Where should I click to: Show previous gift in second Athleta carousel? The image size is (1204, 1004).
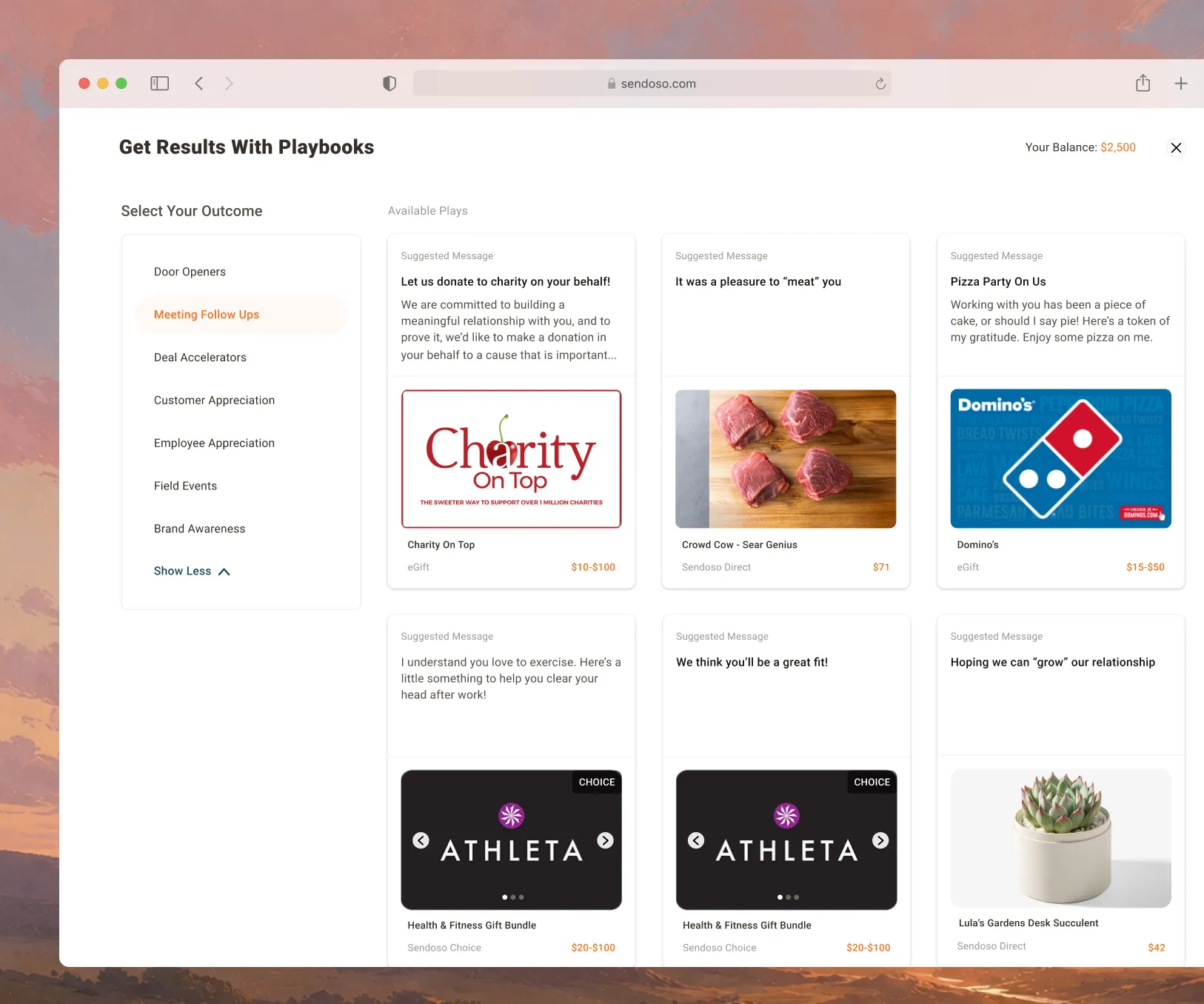696,840
